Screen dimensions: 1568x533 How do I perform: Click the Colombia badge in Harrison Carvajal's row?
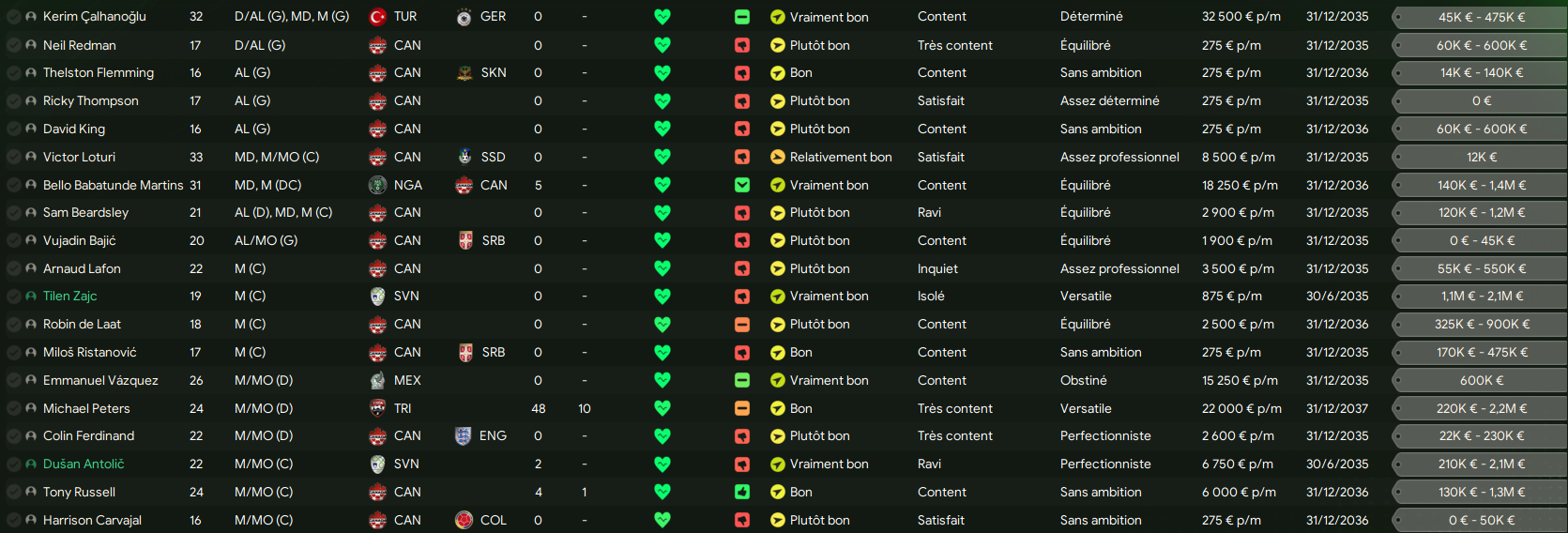[464, 520]
